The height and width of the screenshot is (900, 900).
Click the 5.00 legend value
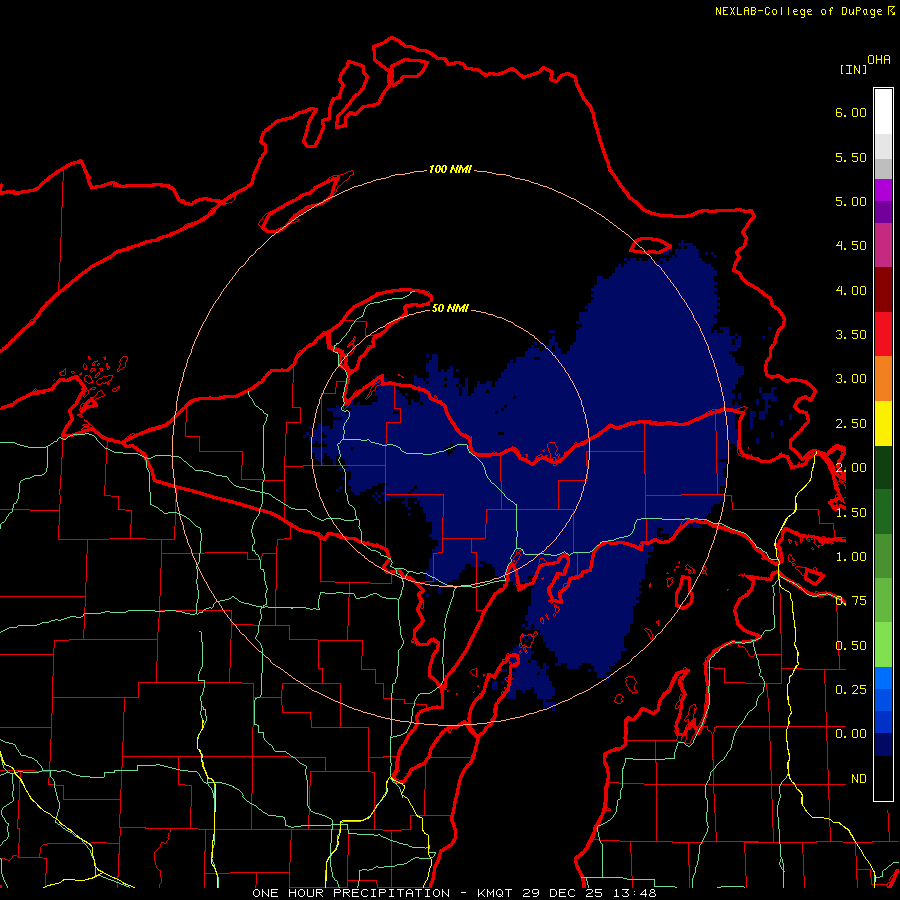(851, 201)
